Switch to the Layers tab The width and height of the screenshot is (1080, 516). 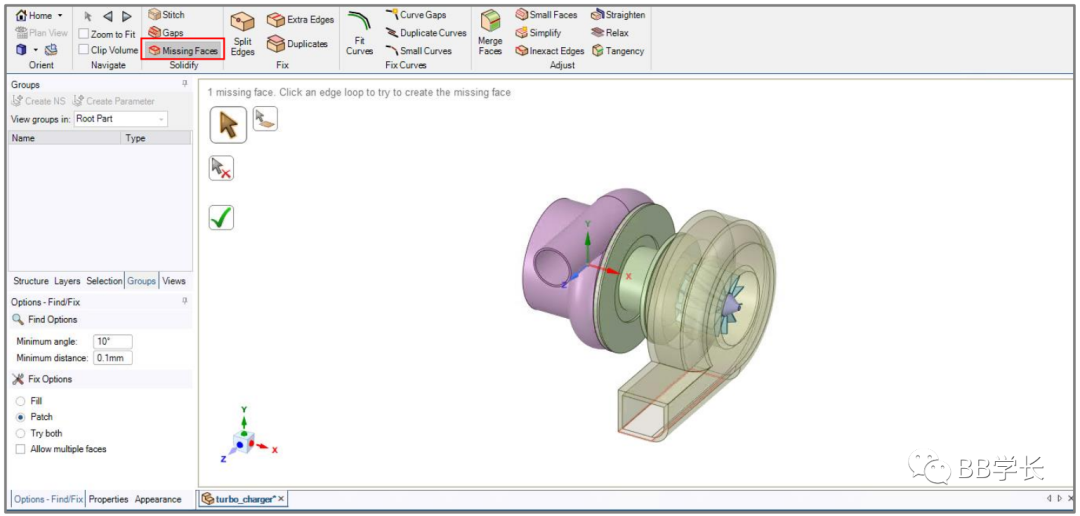point(67,281)
